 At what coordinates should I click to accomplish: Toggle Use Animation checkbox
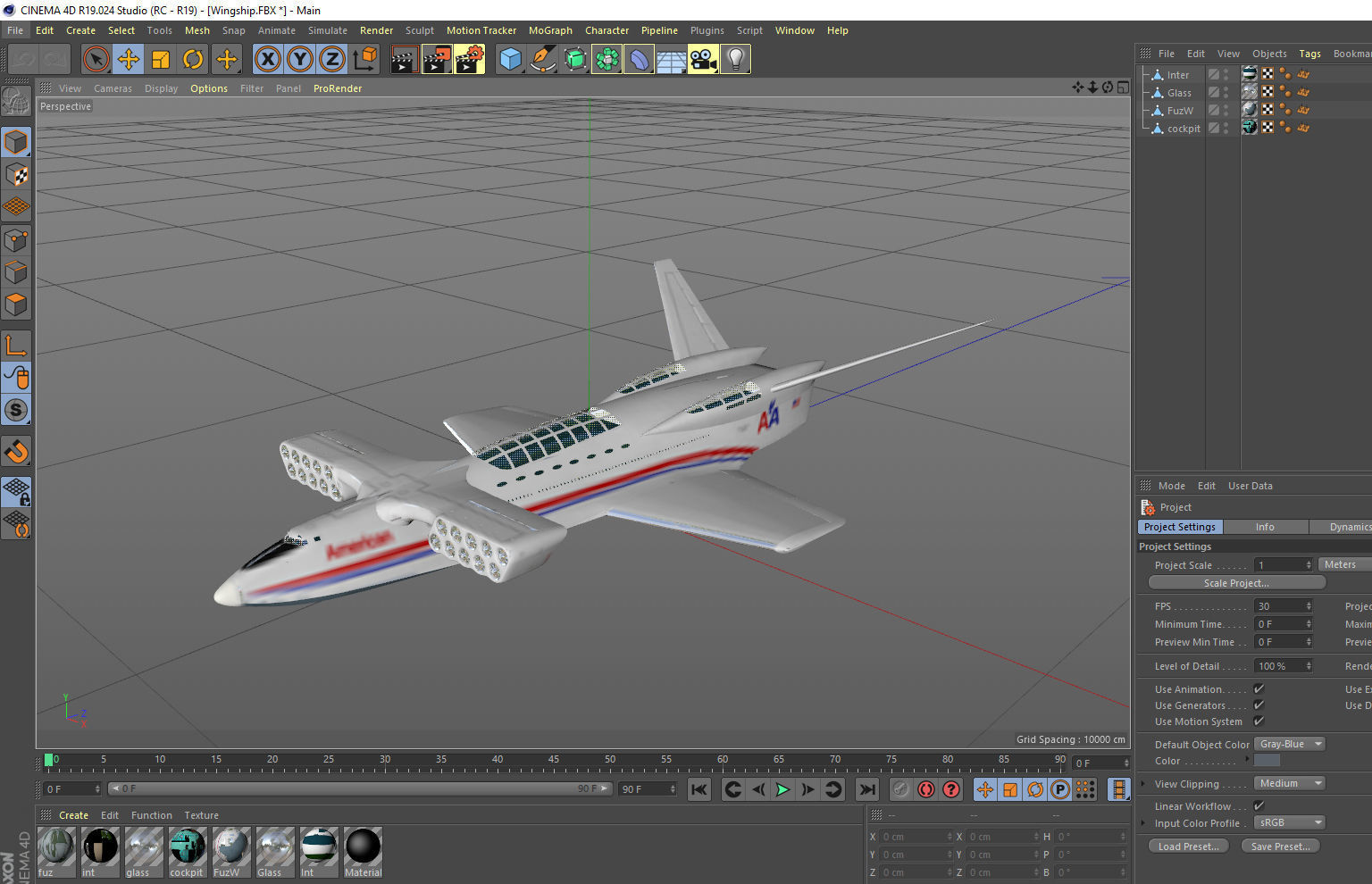coord(1259,688)
